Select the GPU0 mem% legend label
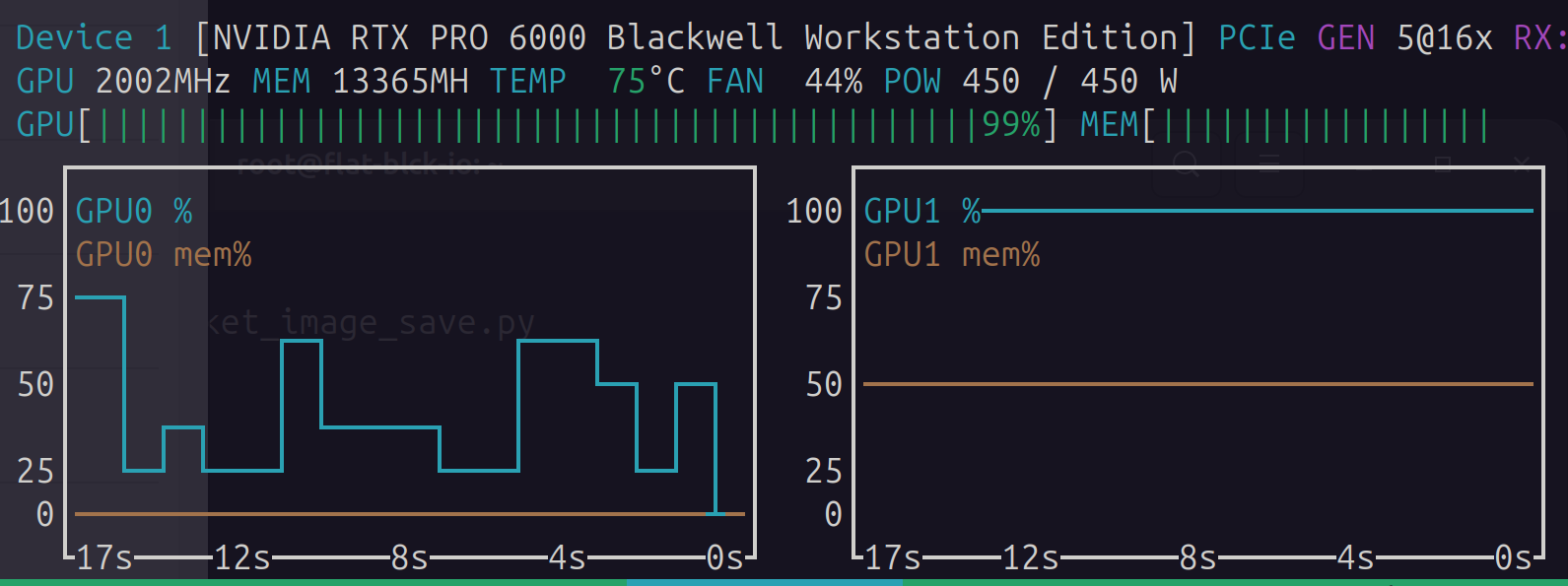The height and width of the screenshot is (586, 1568). 164,255
